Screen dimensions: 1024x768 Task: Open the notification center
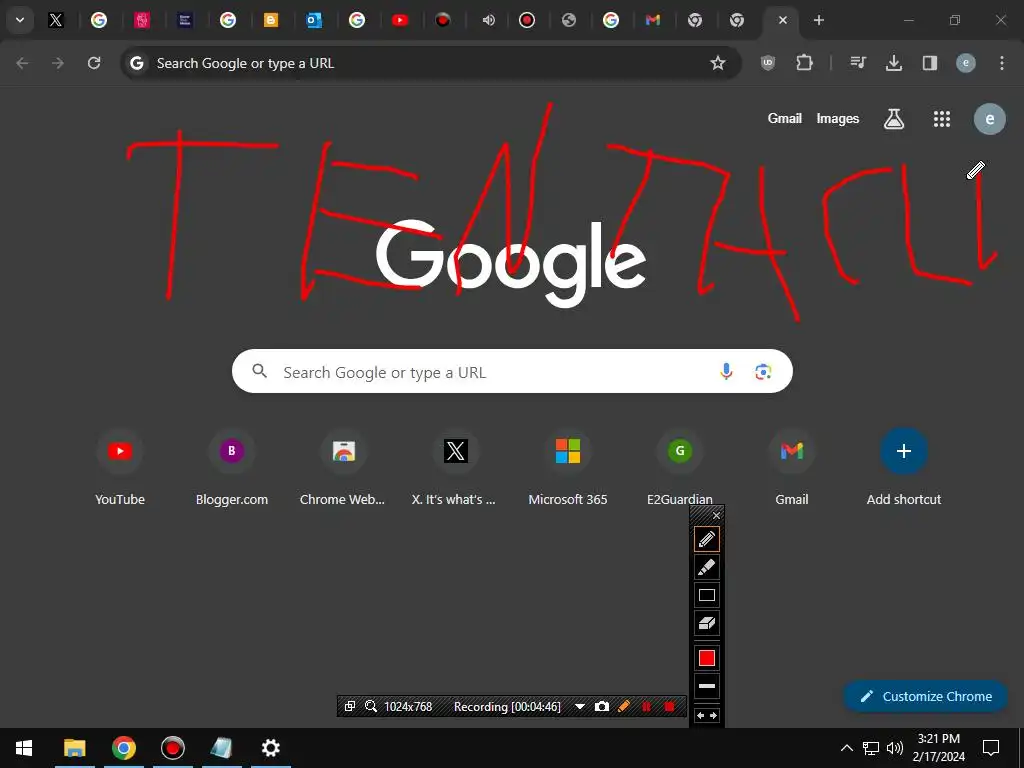coord(991,748)
